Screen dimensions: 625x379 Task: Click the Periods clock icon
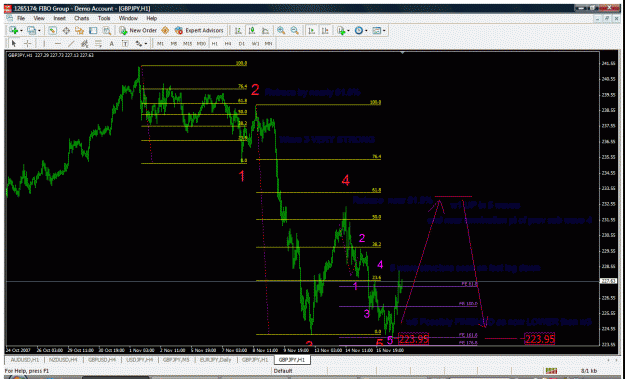[x=359, y=30]
